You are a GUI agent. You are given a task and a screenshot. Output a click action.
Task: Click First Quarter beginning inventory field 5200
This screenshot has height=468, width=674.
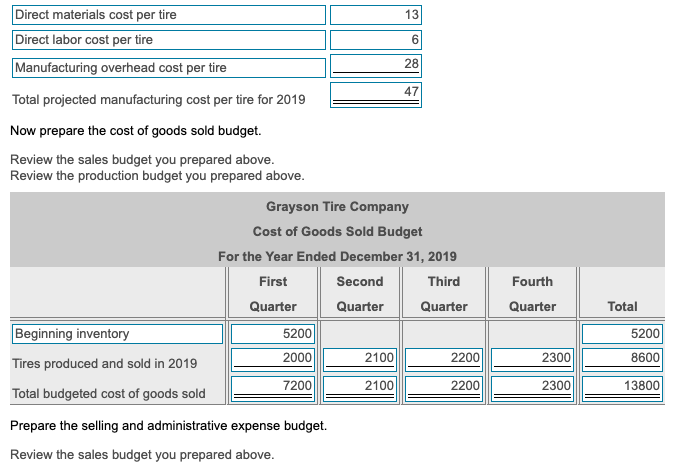coord(273,334)
